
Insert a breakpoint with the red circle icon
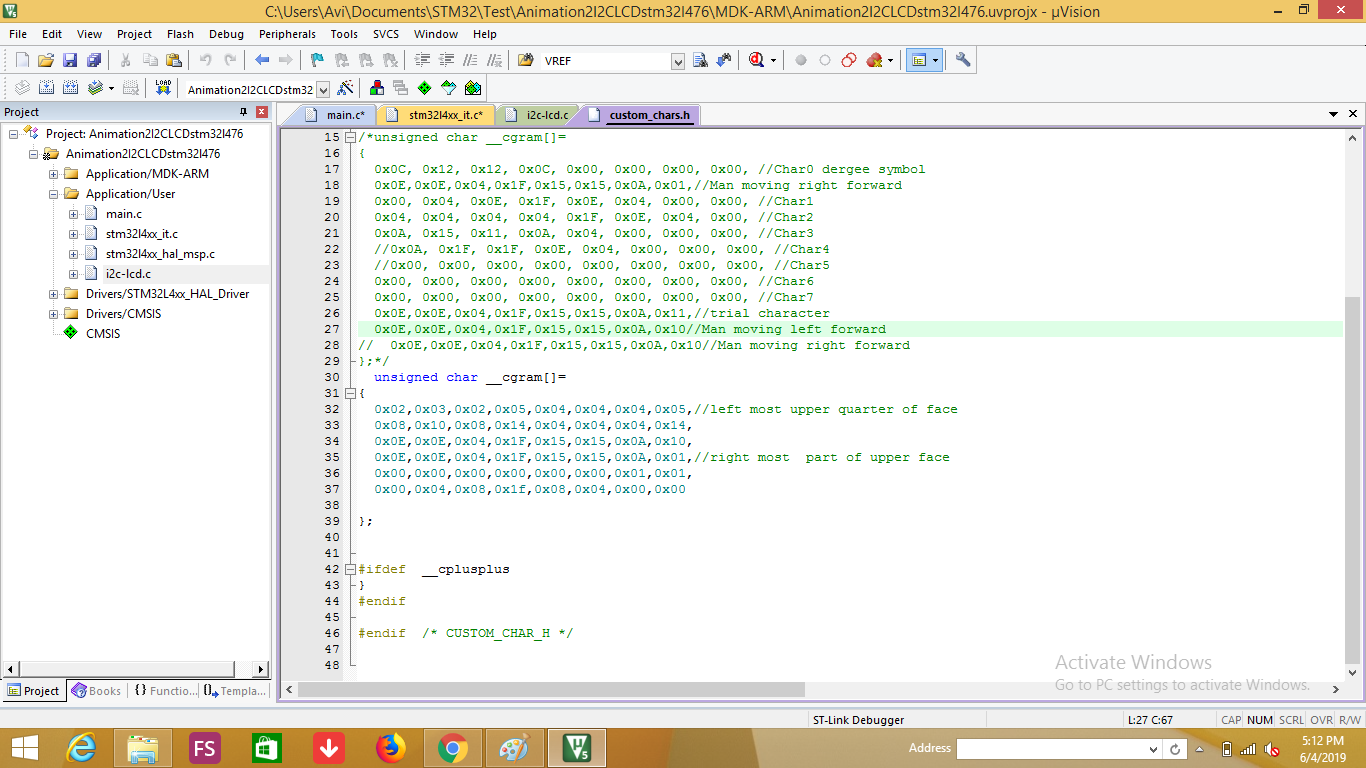[x=801, y=60]
